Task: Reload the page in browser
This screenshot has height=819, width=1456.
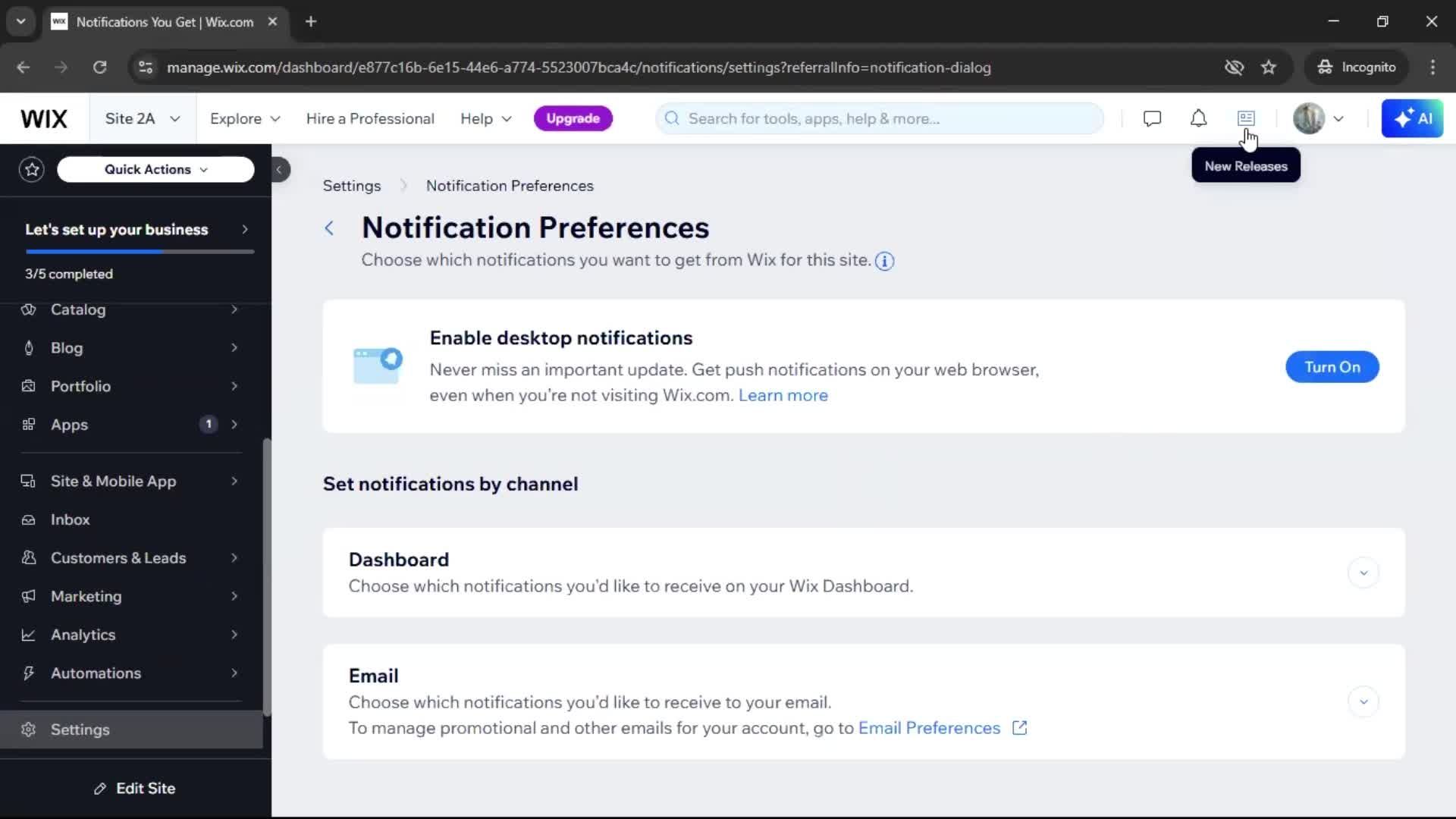Action: click(x=99, y=67)
